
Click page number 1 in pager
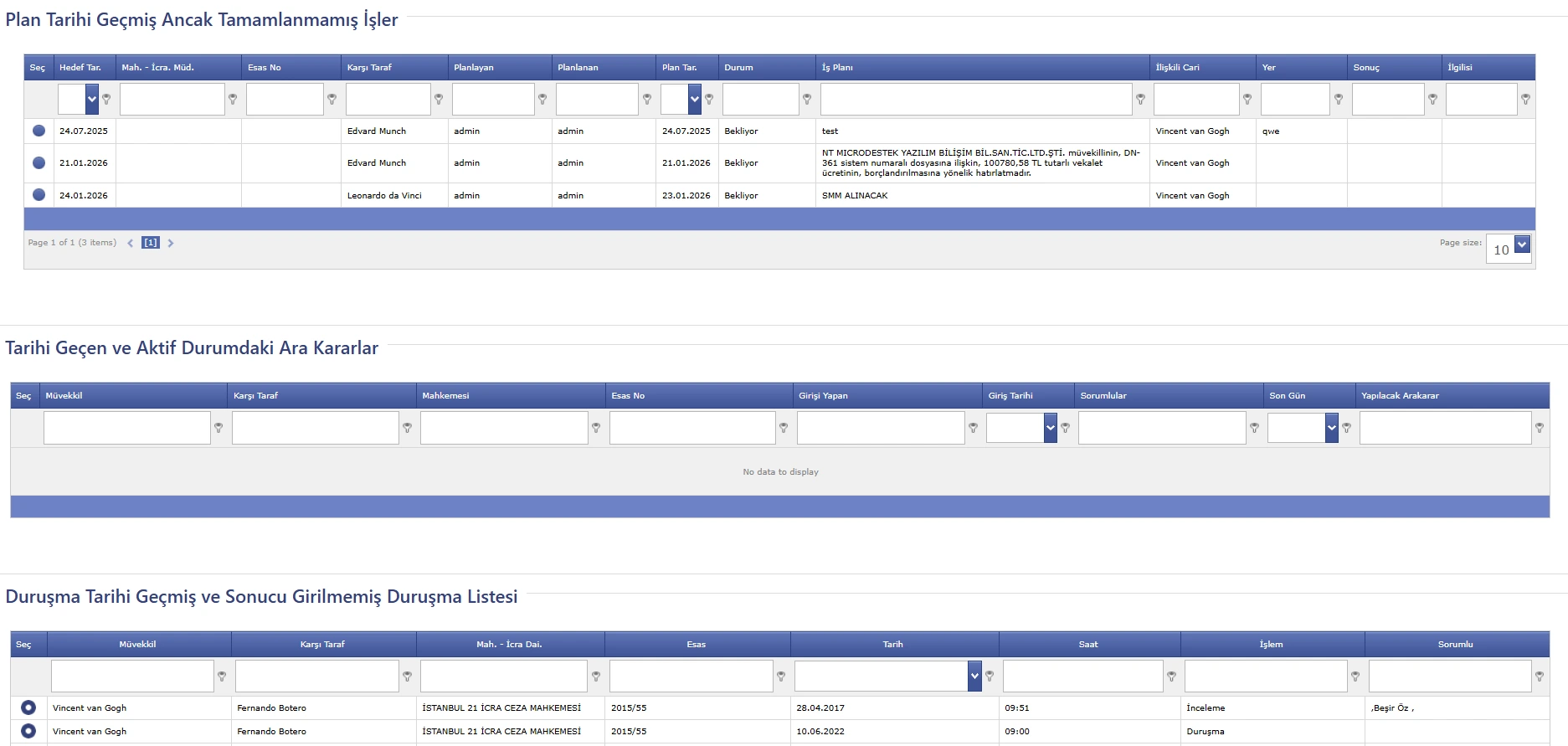pos(151,243)
